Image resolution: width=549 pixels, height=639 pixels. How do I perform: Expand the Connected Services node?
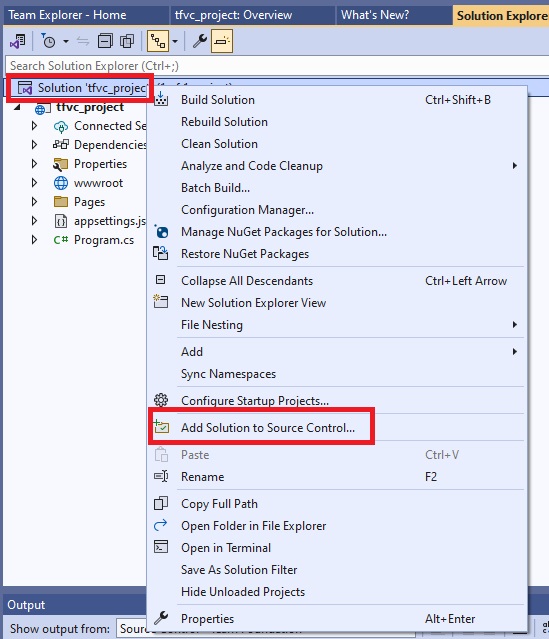click(34, 126)
